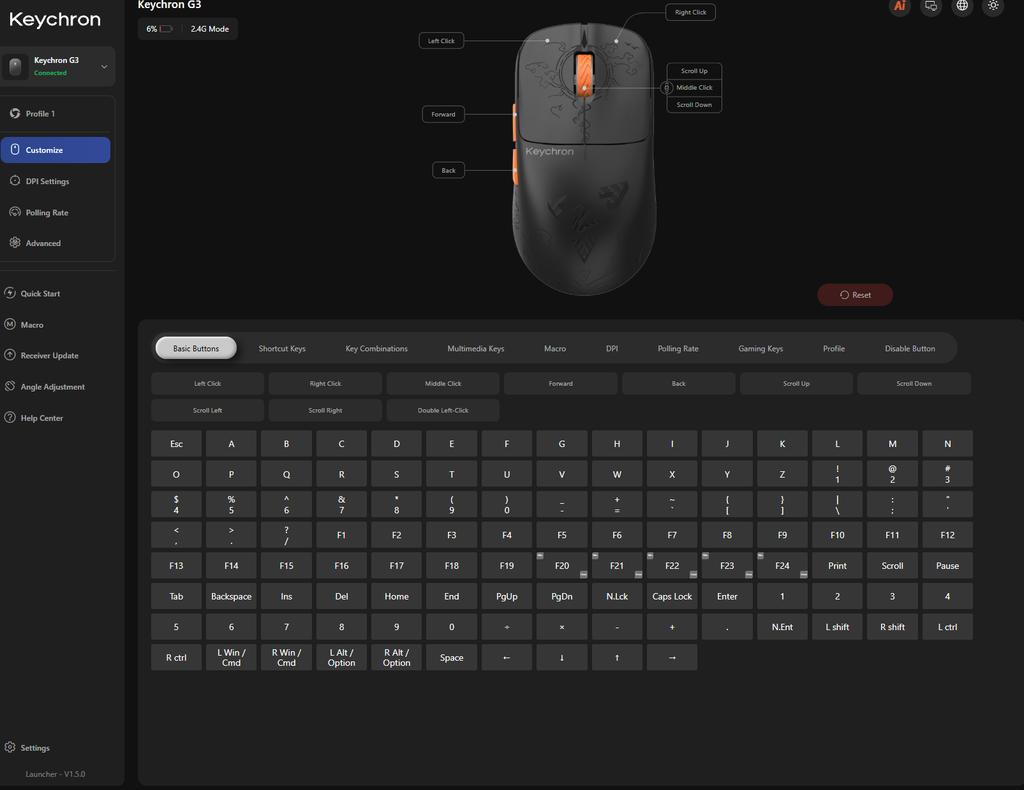
Task: Switch to the Multimedia Keys tab
Action: (x=475, y=349)
